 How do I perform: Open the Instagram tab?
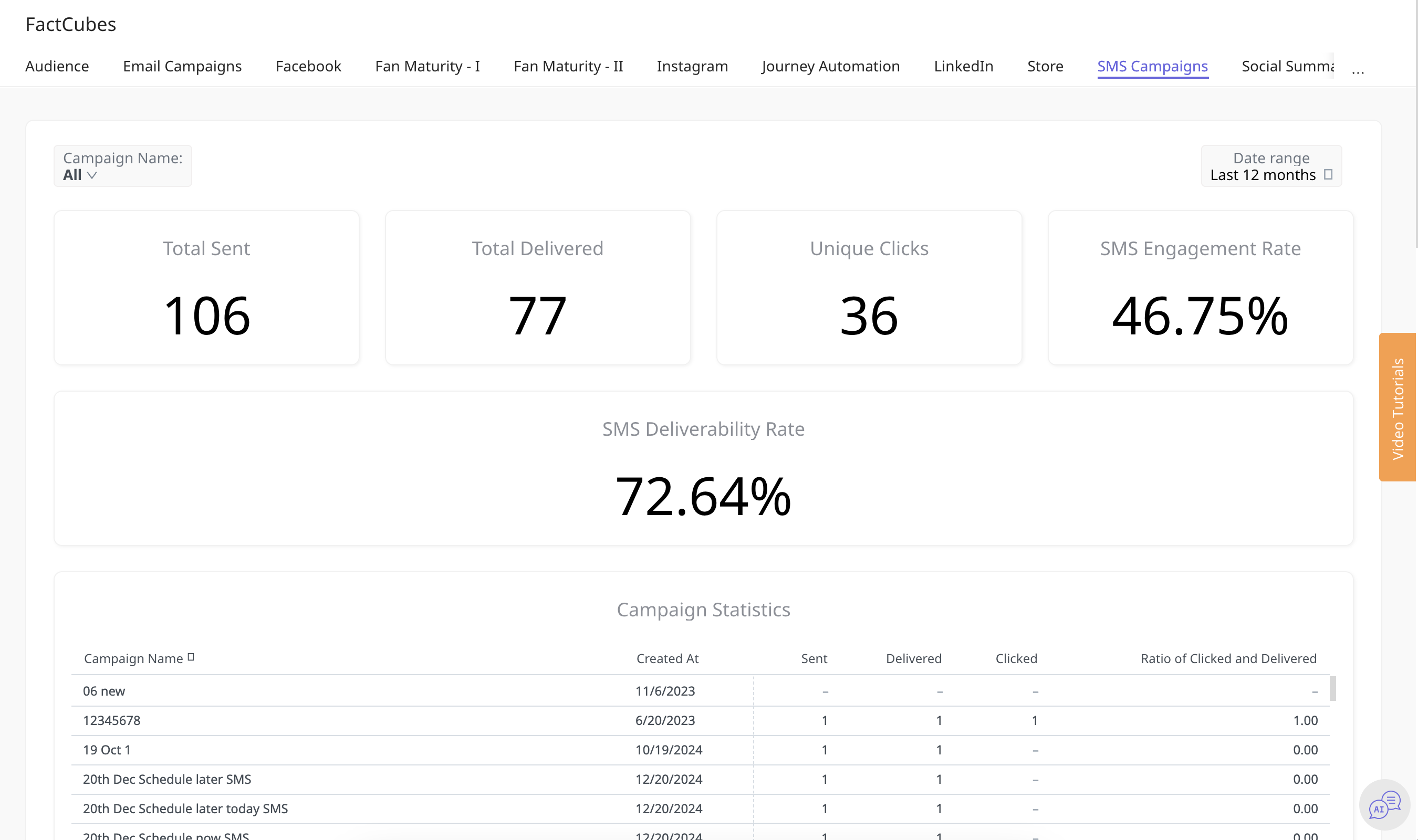tap(692, 66)
